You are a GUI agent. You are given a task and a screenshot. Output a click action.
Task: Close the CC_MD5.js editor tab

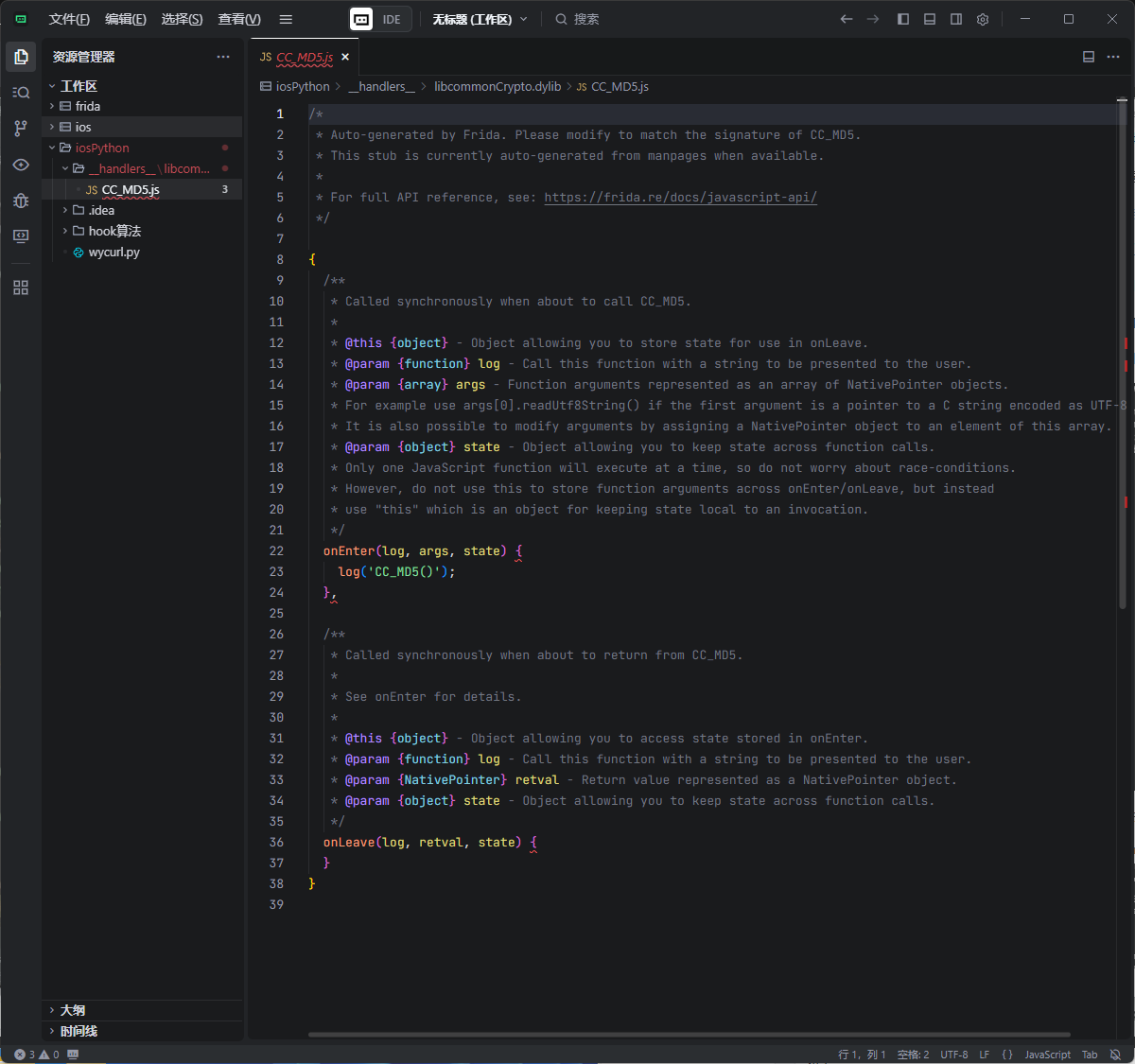[x=345, y=57]
